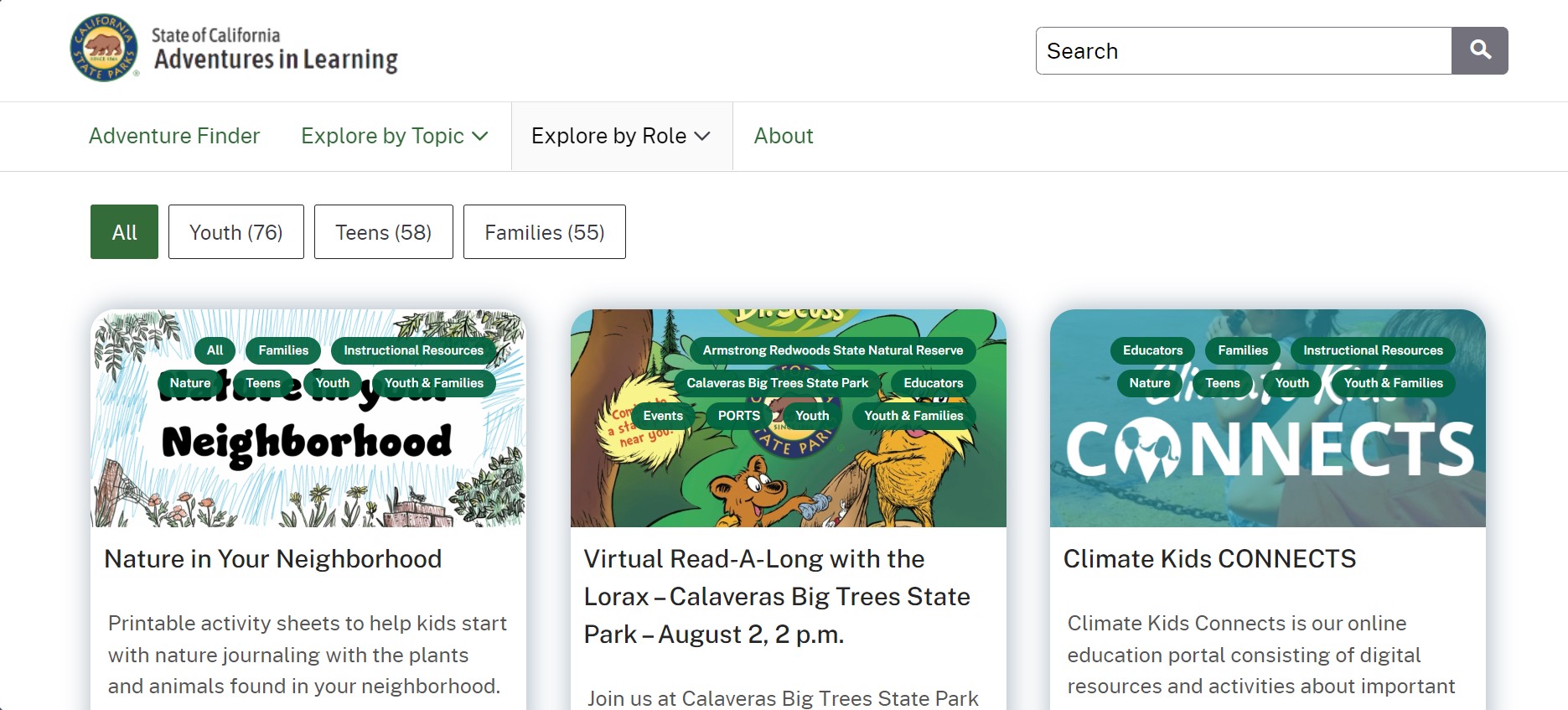Viewport: 1568px width, 710px height.
Task: Open the Nature in Your Neighborhood title link
Action: 272,558
